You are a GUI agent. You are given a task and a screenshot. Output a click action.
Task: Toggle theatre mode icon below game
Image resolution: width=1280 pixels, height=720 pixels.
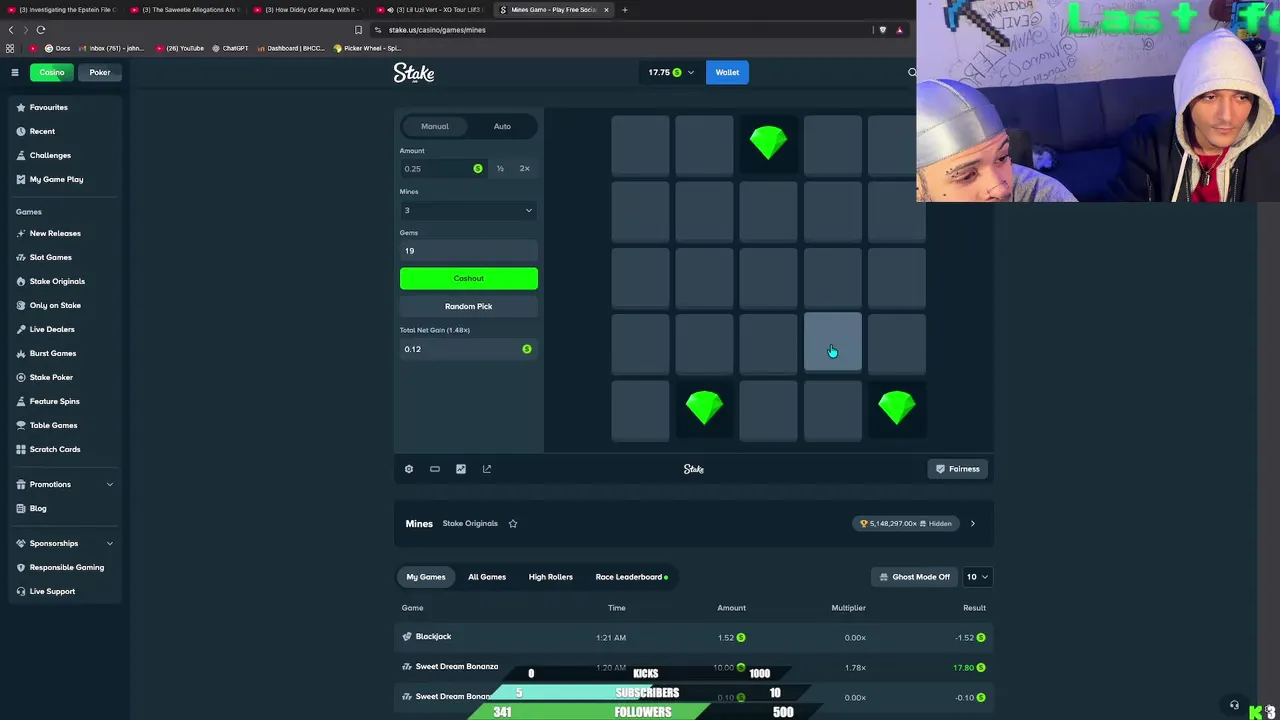pos(435,469)
